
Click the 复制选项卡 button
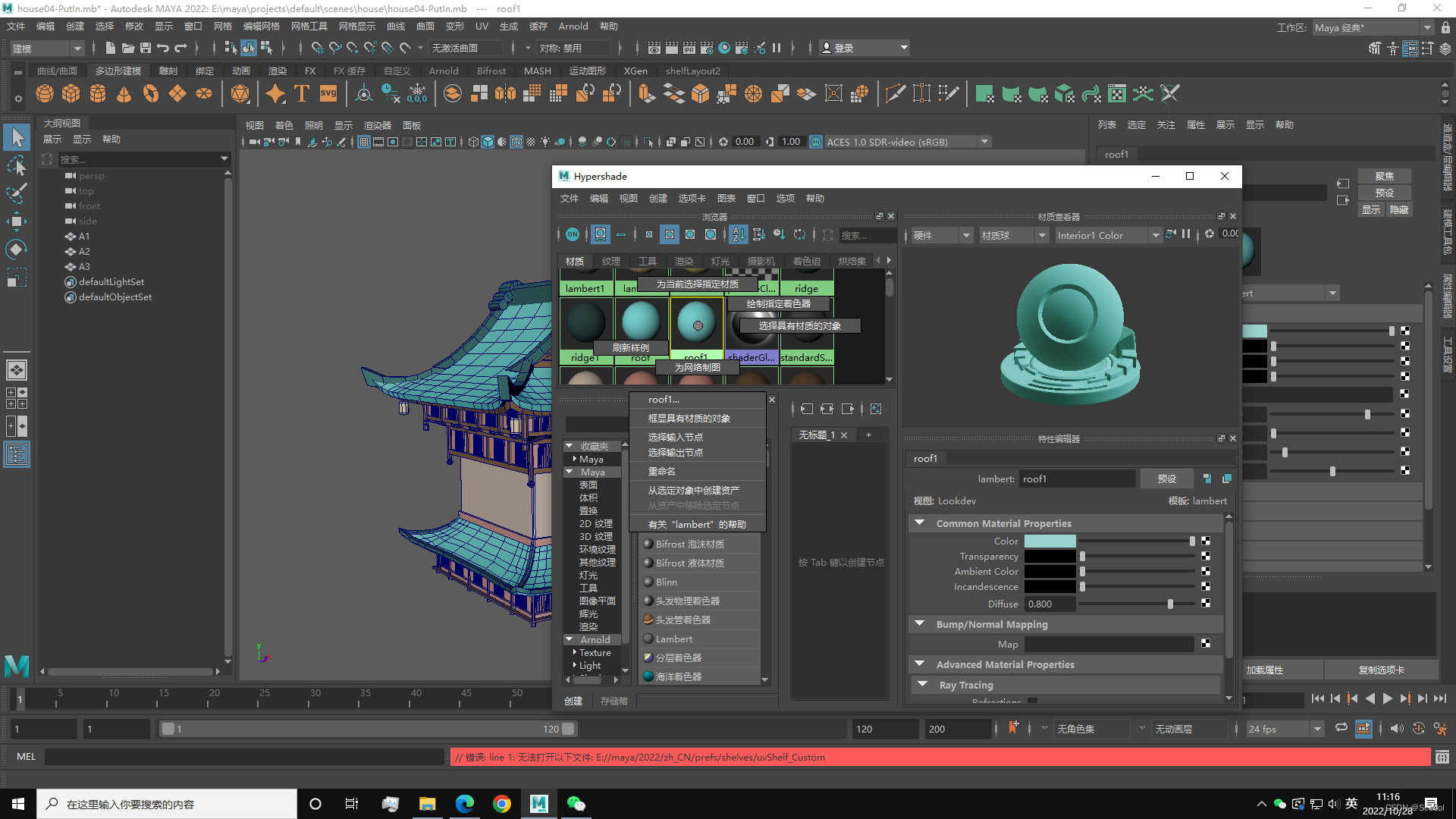pos(1380,670)
